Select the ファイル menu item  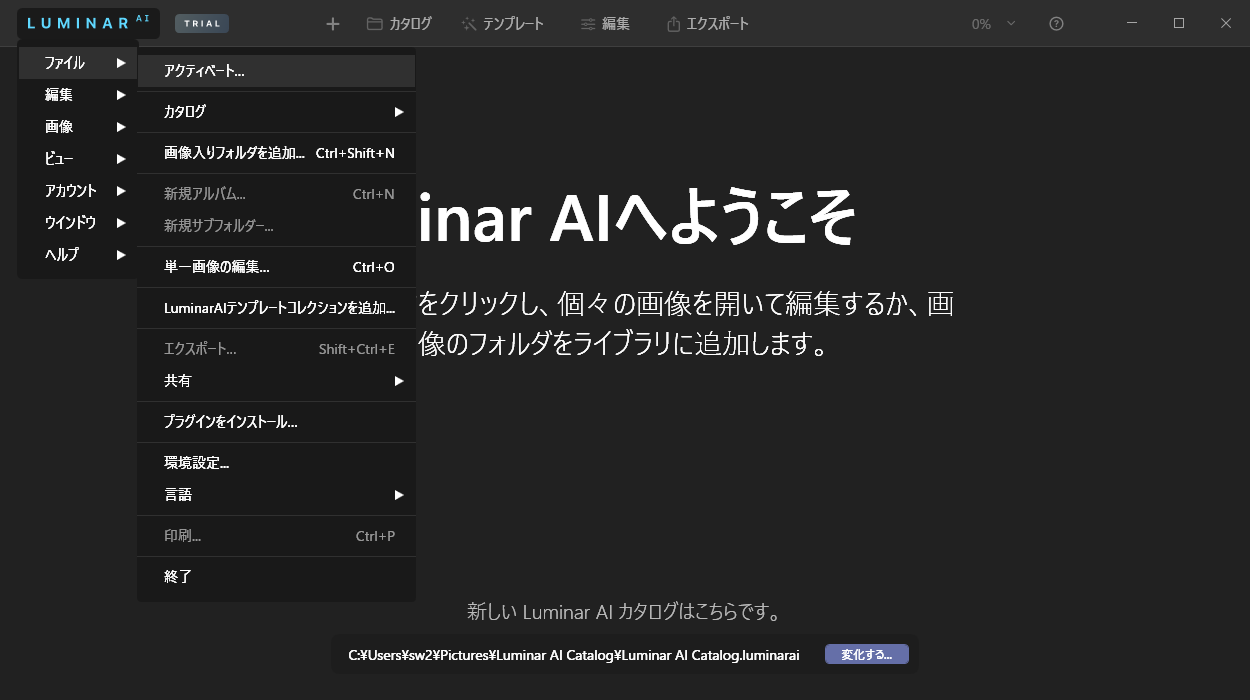coord(78,63)
